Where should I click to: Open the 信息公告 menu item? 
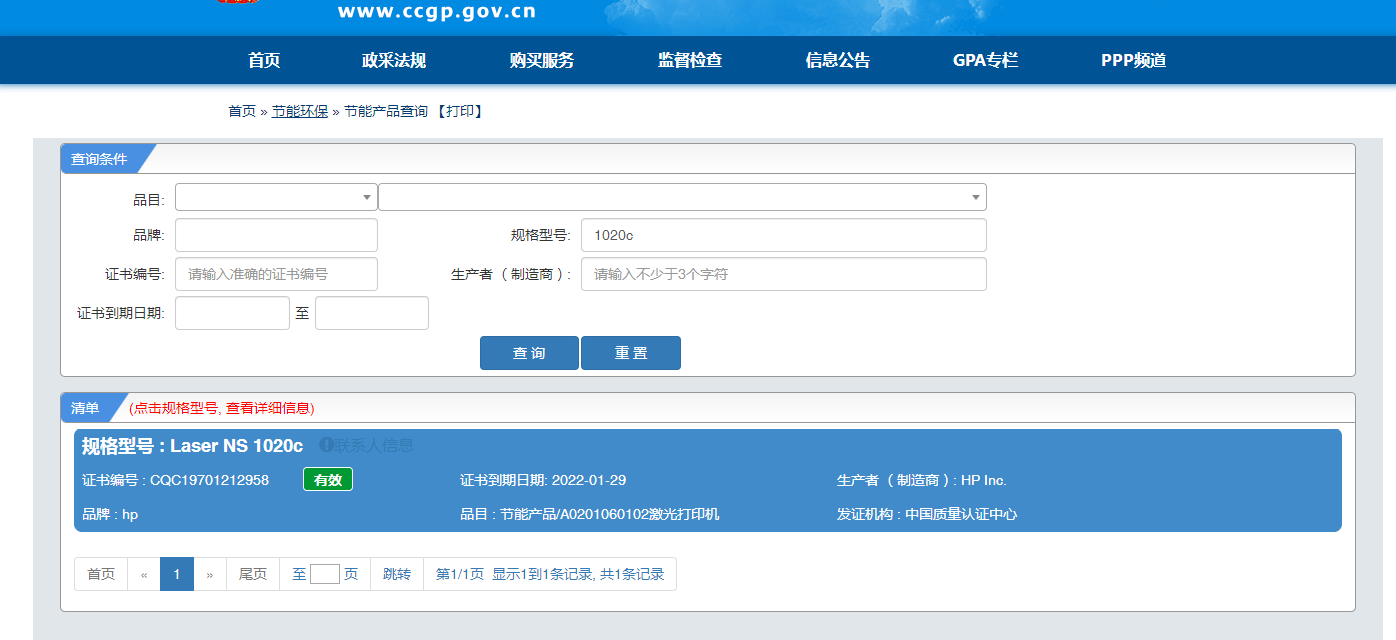[838, 60]
